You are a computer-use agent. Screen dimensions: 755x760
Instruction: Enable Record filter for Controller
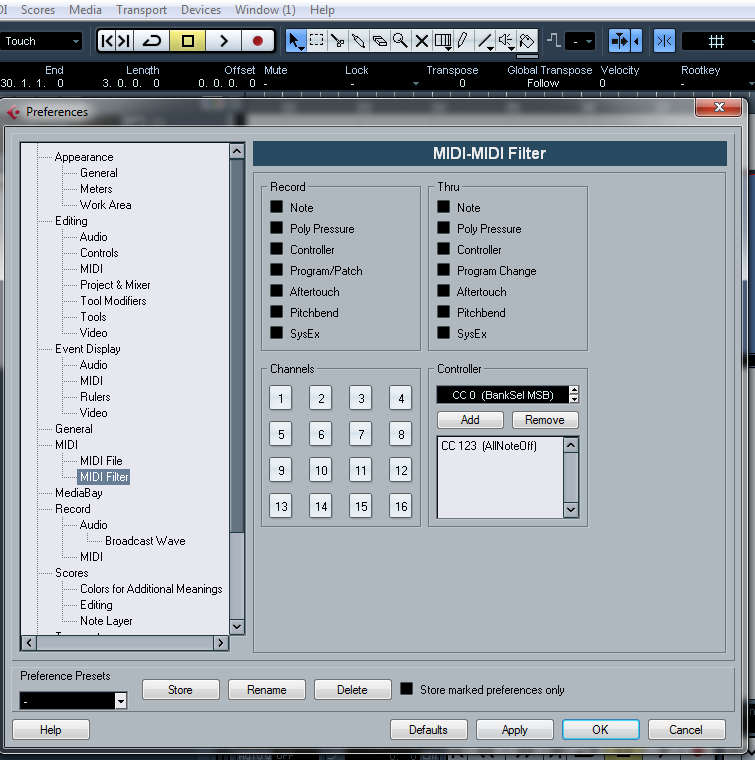point(276,249)
